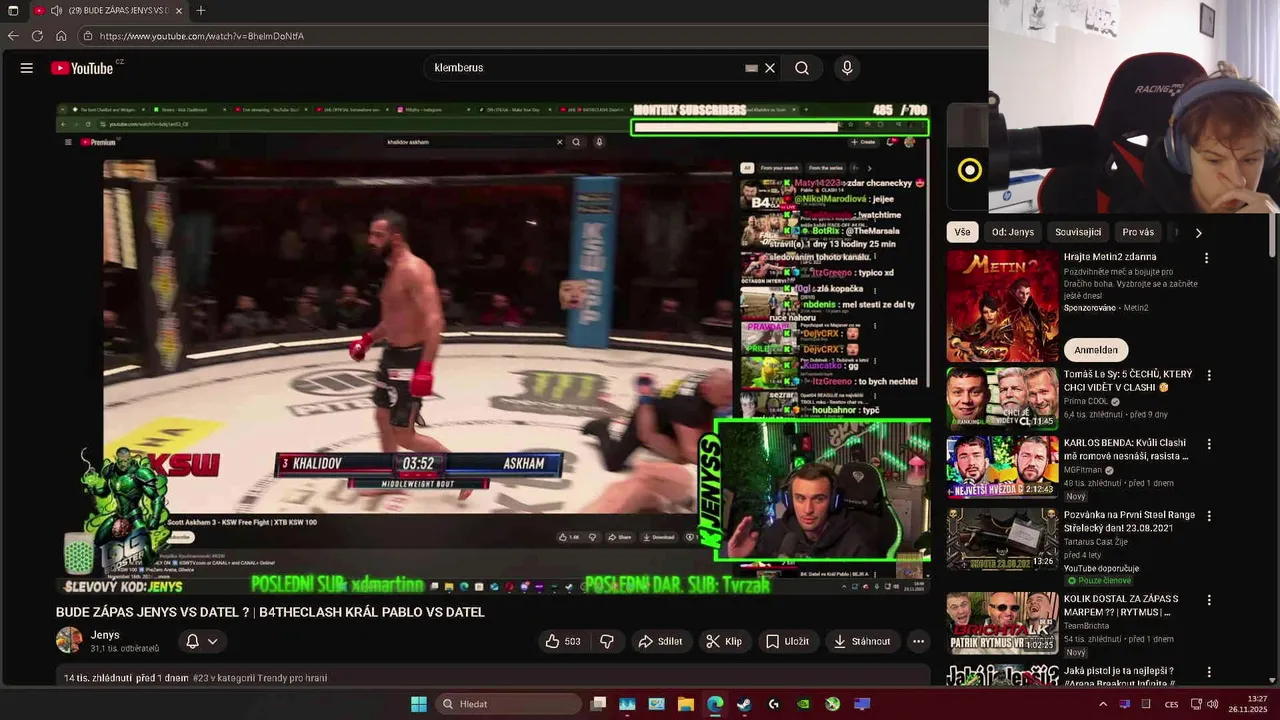This screenshot has width=1280, height=720.
Task: Open options for 'KARLOS BENDA' video
Action: 1209,444
